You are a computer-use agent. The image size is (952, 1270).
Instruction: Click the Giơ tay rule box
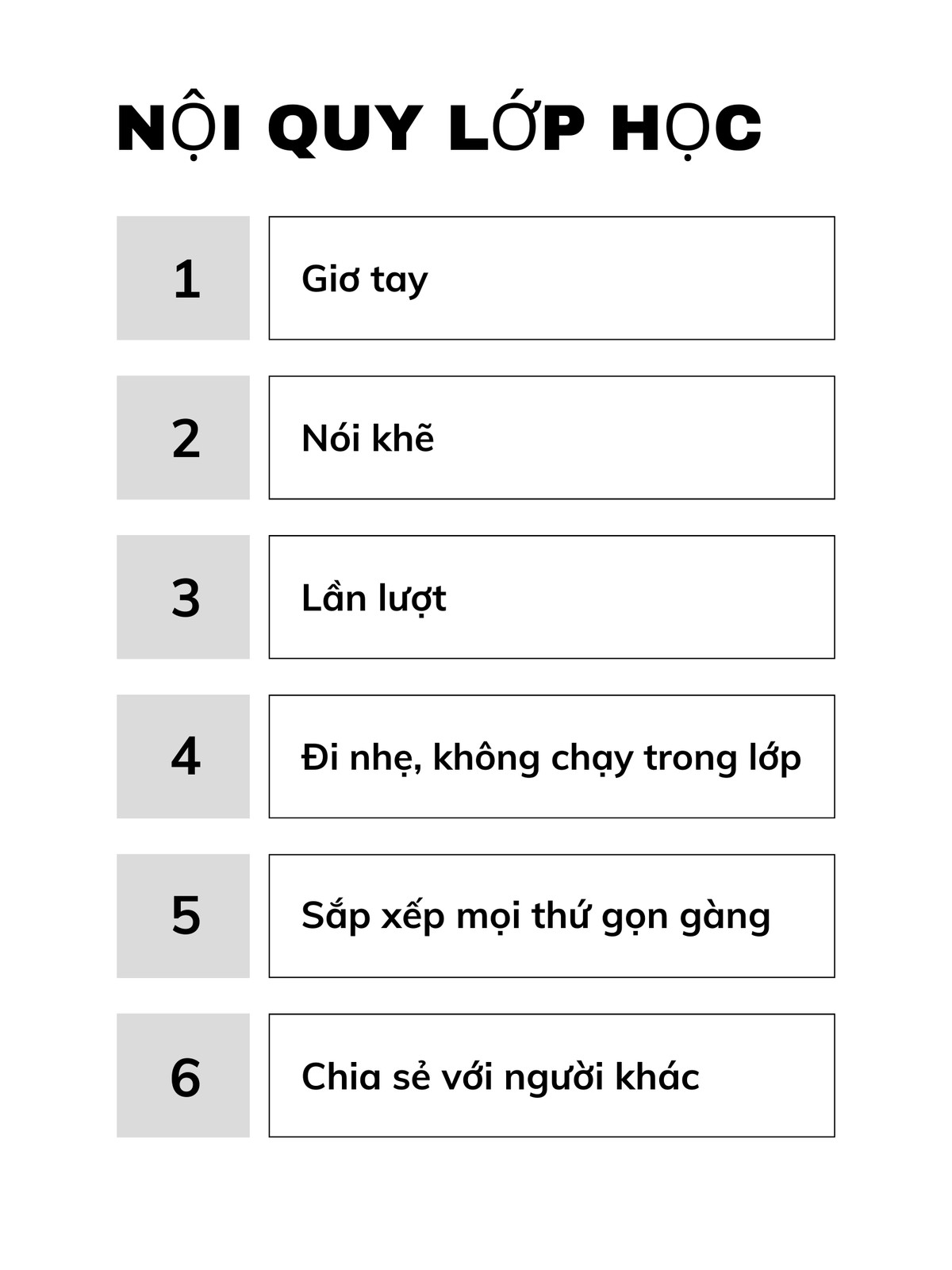click(551, 278)
